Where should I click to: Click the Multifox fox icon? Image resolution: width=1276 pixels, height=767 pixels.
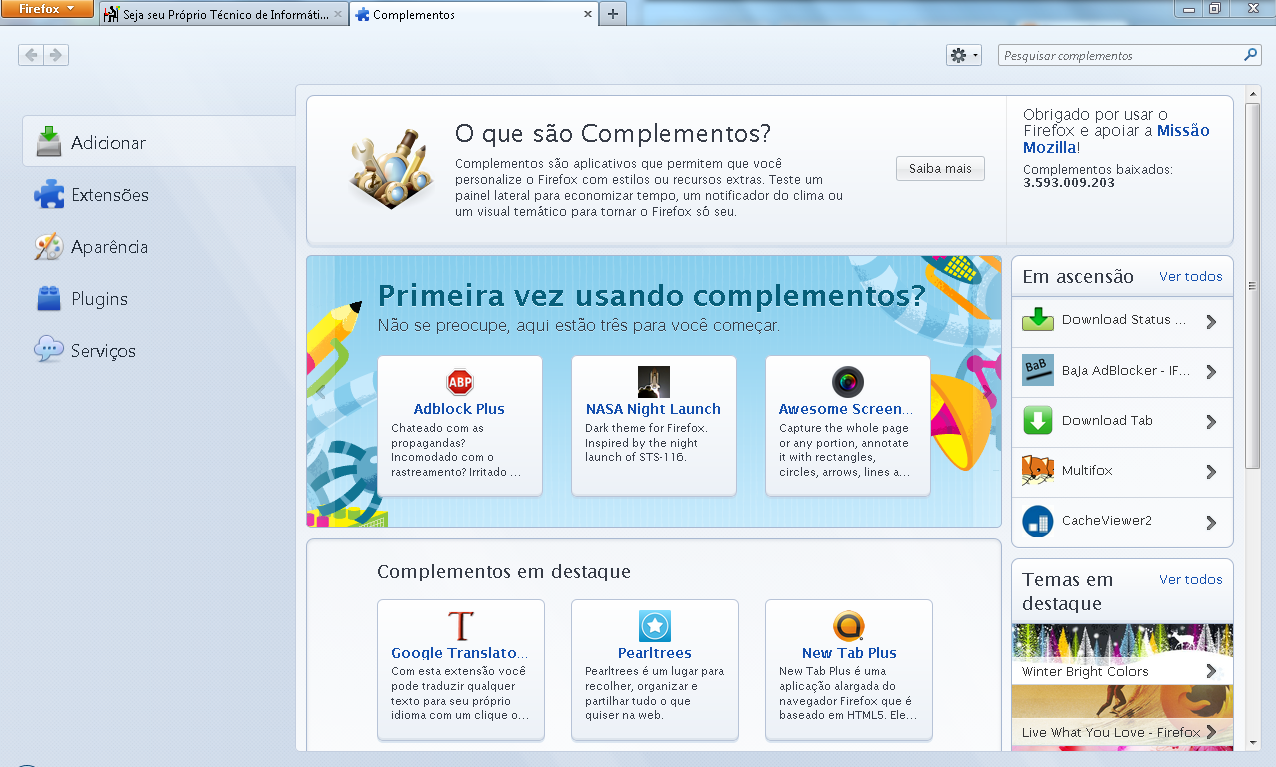point(1038,470)
